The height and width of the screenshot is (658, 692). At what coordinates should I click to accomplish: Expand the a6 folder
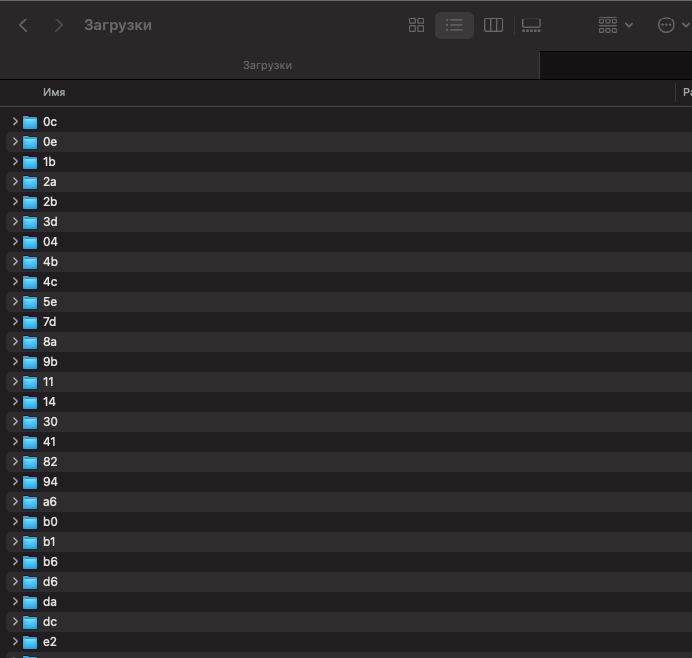[15, 501]
